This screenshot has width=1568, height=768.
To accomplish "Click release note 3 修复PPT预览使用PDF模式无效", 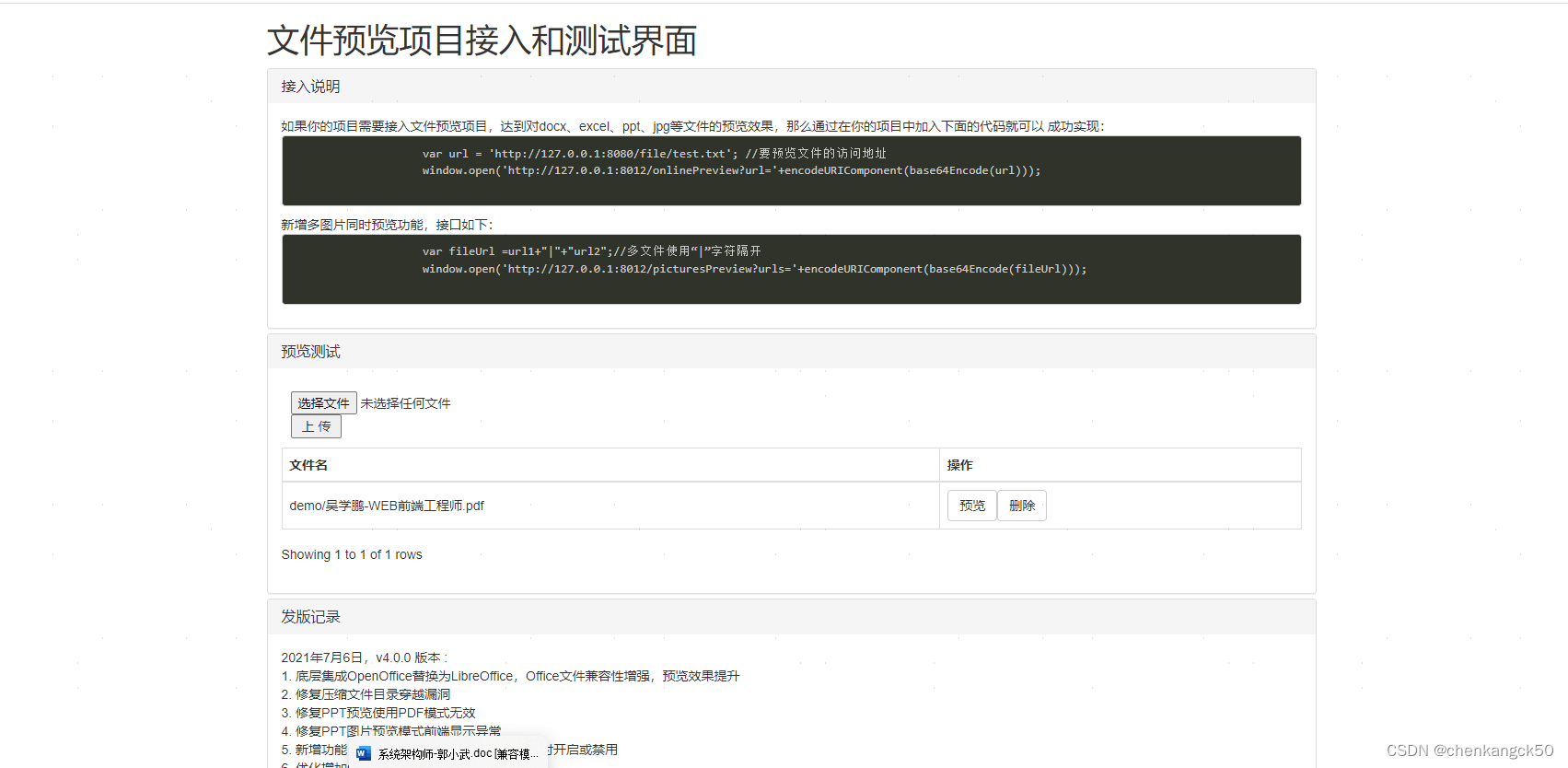I will click(378, 713).
